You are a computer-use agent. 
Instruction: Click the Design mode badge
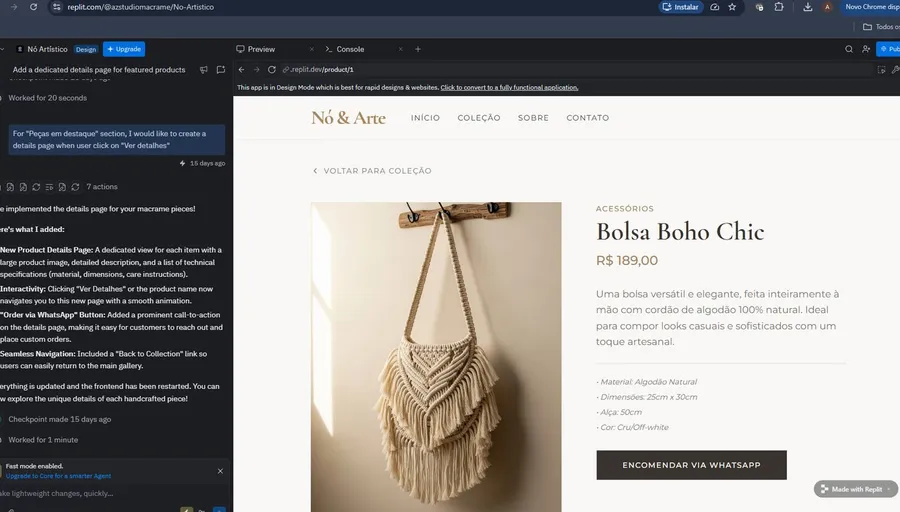click(86, 49)
